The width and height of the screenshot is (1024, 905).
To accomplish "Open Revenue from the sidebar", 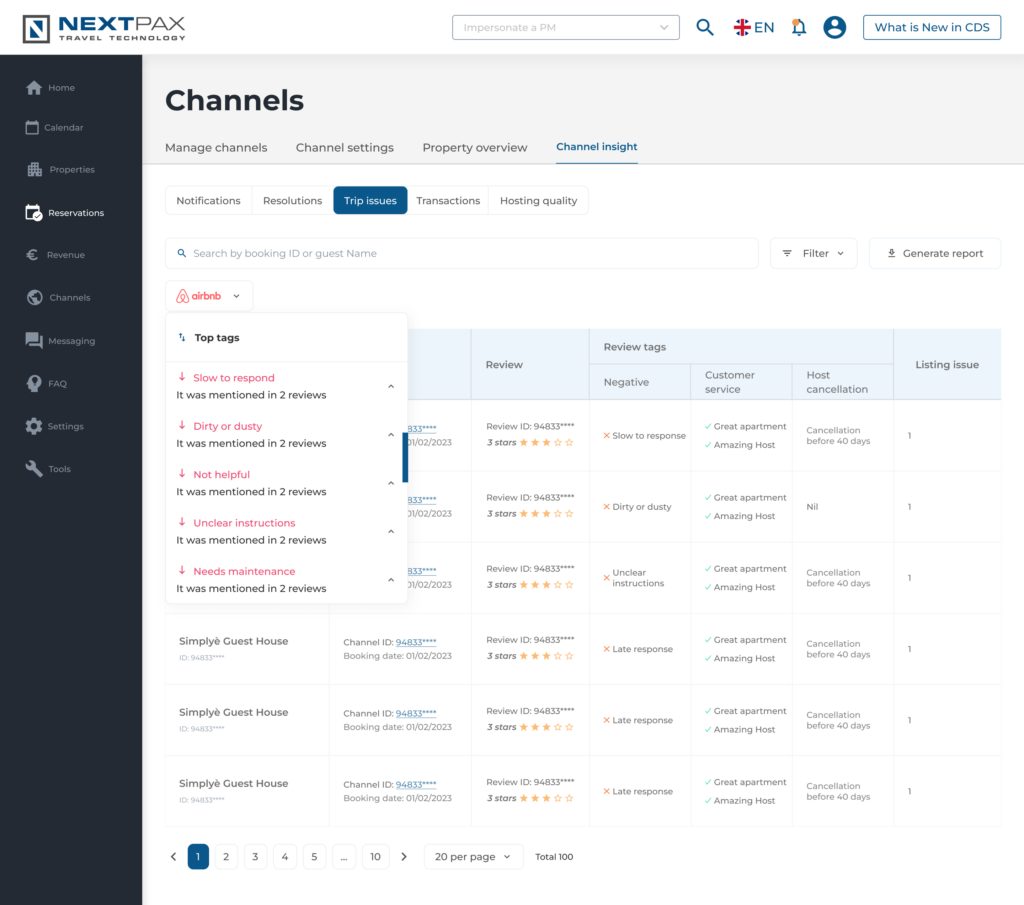I will point(65,255).
